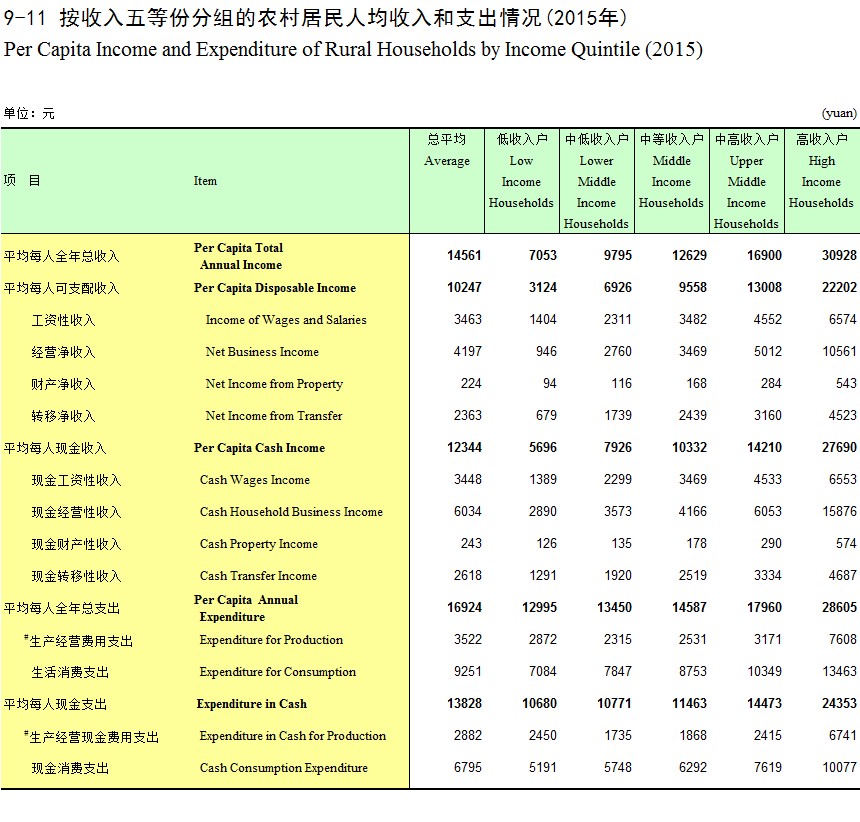
Task: Click high income disposable value 22202
Action: click(839, 287)
